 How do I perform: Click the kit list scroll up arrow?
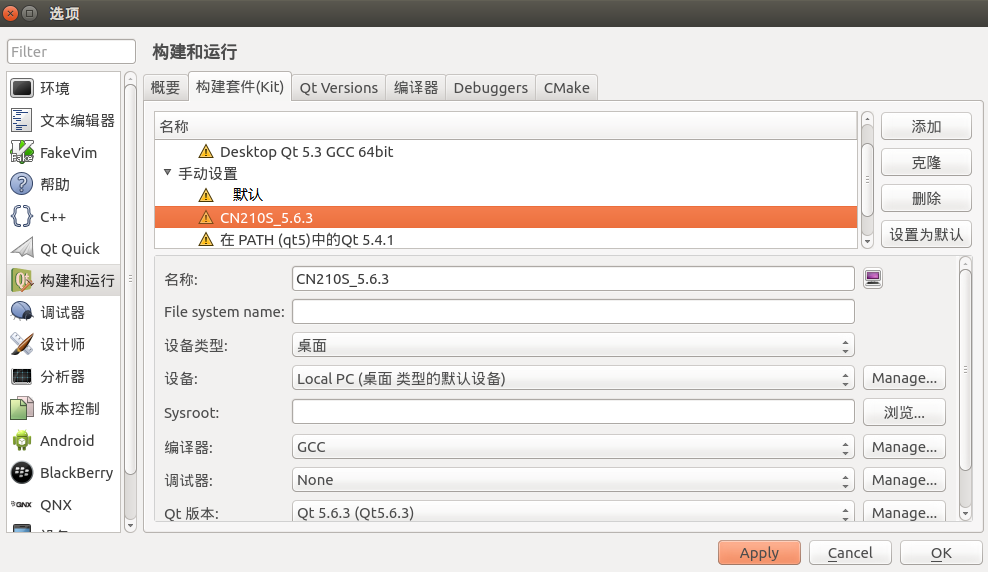[x=867, y=118]
